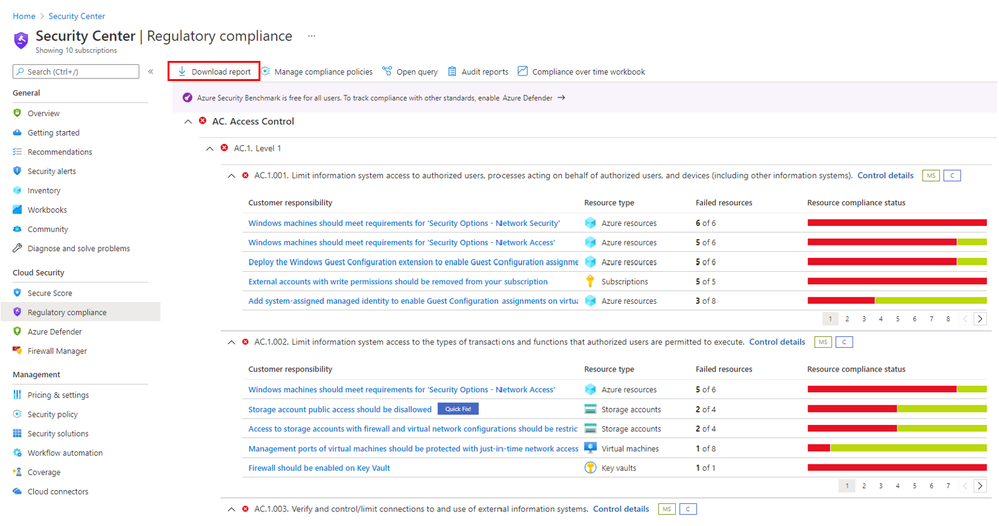Image resolution: width=999 pixels, height=526 pixels.
Task: Select the Security solutions grid icon
Action: coord(17,433)
